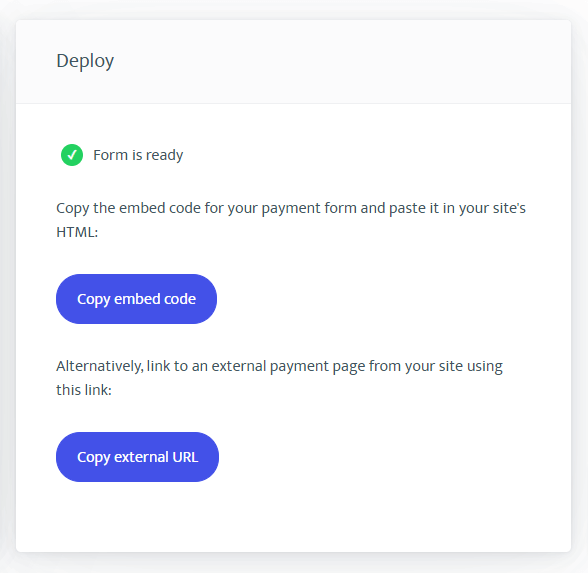Click the green checkmark status icon
Viewport: 588px width, 573px height.
click(72, 155)
